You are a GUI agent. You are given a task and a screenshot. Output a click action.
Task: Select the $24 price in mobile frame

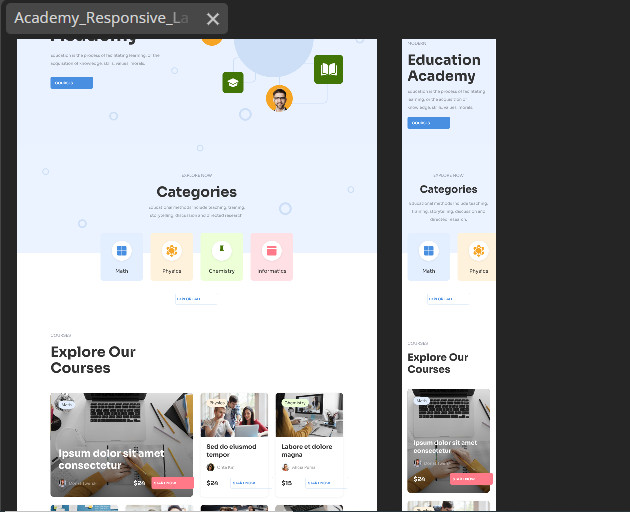(419, 479)
